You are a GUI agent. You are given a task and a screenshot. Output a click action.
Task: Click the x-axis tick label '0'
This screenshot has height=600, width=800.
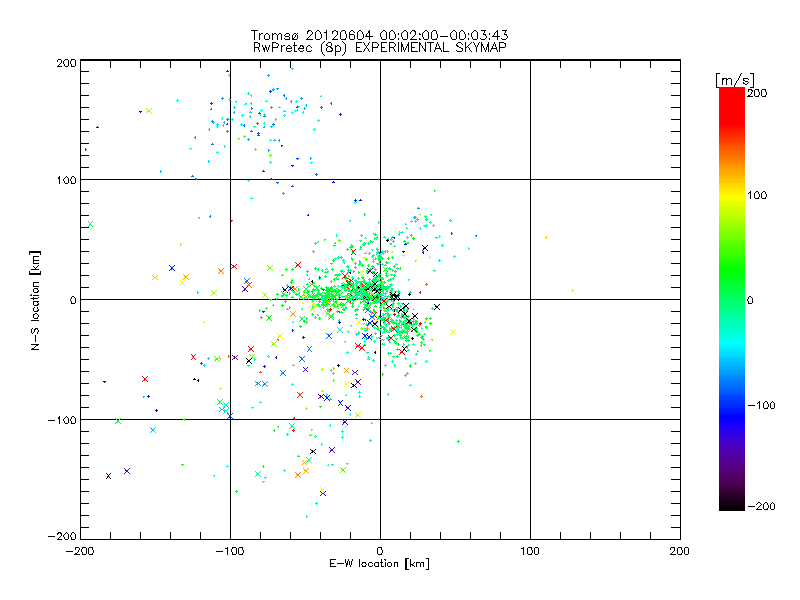coord(380,551)
